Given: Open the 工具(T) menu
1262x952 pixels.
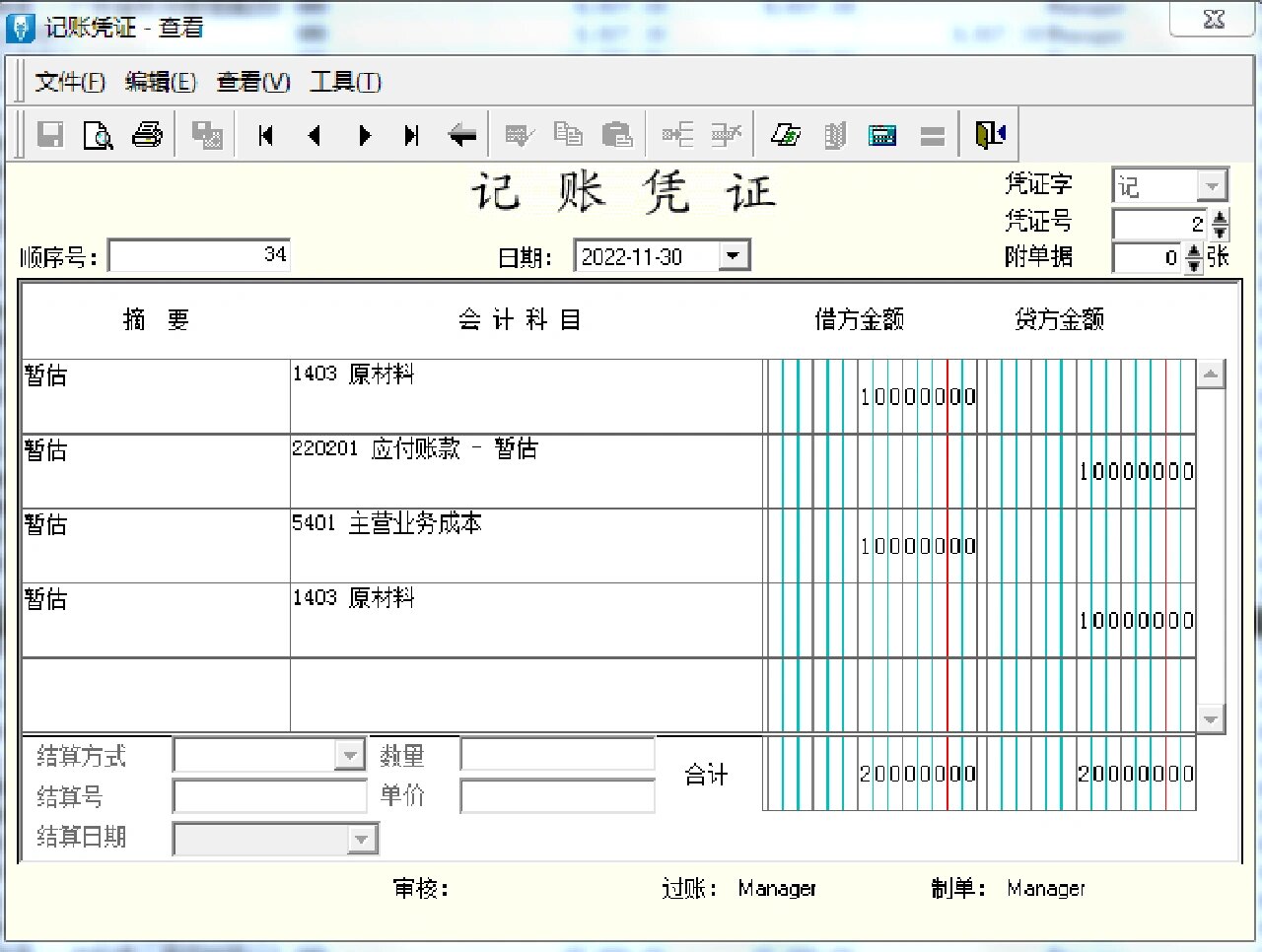Looking at the screenshot, I should [x=345, y=82].
